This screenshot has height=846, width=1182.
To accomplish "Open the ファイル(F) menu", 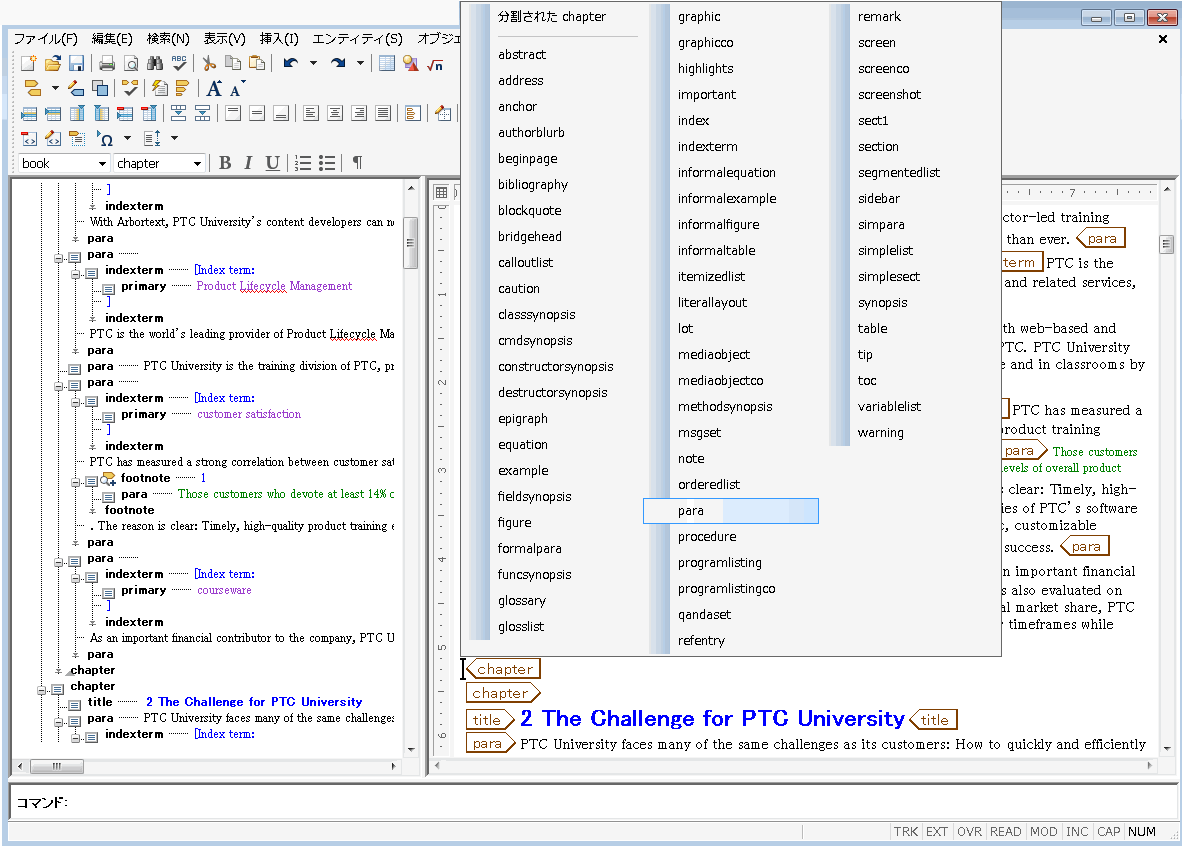I will (x=46, y=38).
